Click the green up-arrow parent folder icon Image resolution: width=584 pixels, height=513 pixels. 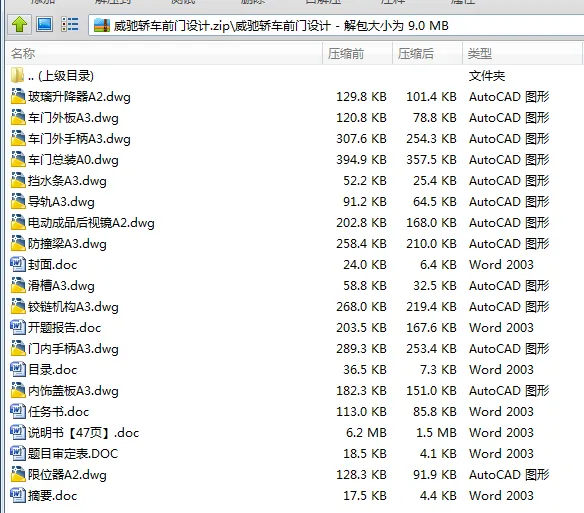point(19,25)
